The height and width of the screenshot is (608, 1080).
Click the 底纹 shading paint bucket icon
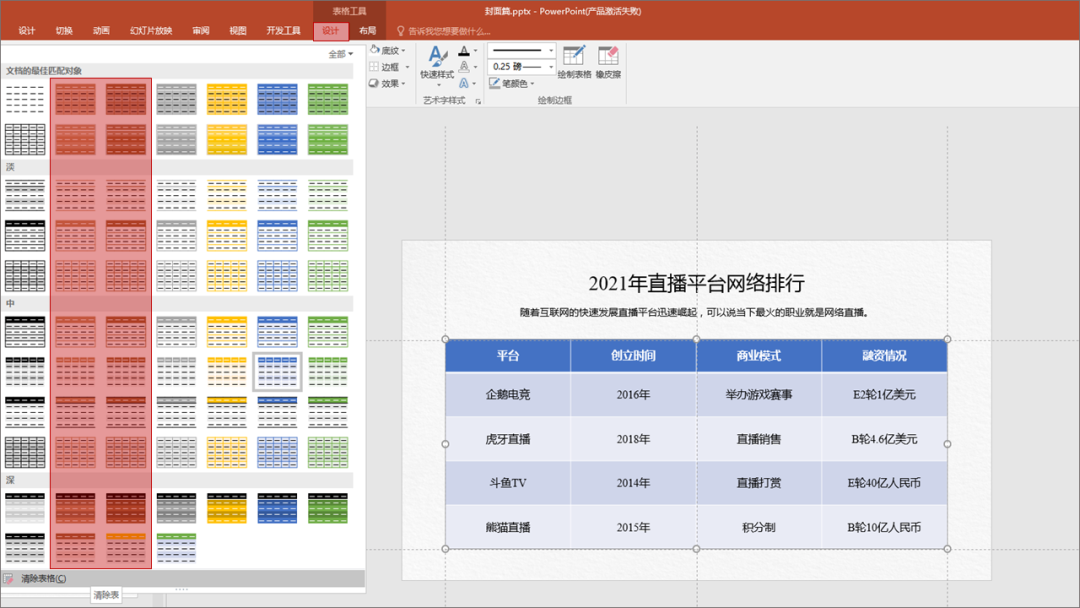(374, 50)
